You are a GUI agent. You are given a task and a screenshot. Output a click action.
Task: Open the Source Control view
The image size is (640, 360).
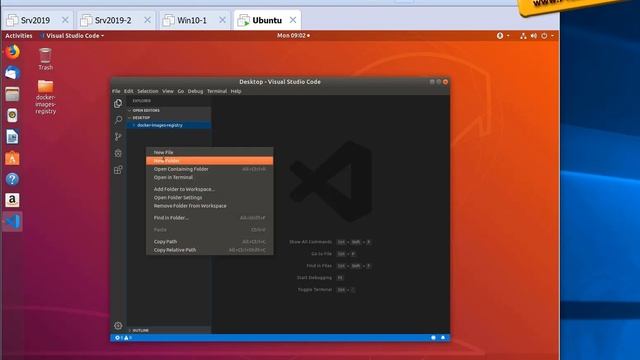click(118, 137)
